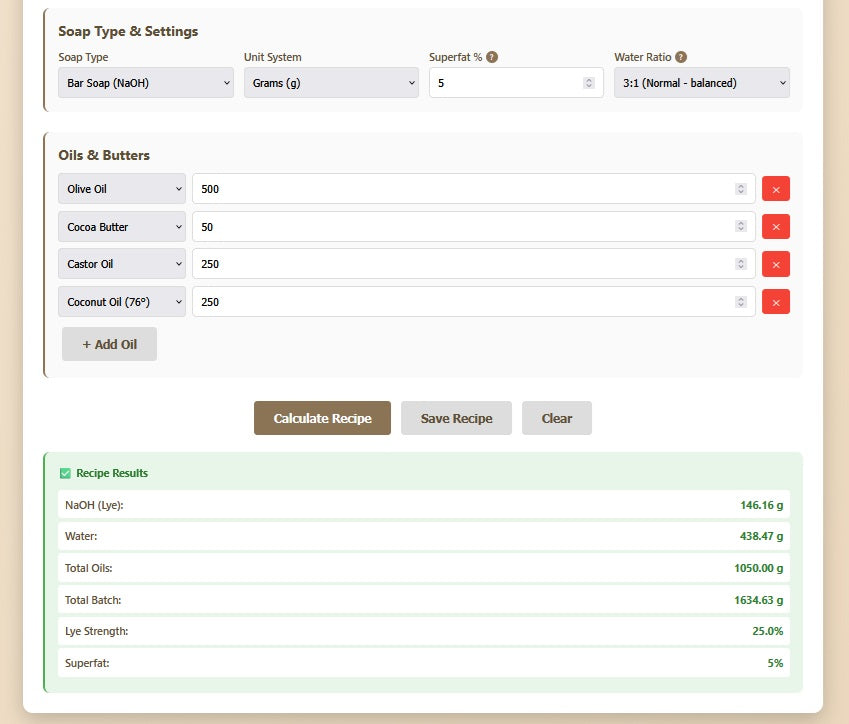Select the Coconut Oil (76°) dropdown
Image resolution: width=849 pixels, height=724 pixels.
121,301
